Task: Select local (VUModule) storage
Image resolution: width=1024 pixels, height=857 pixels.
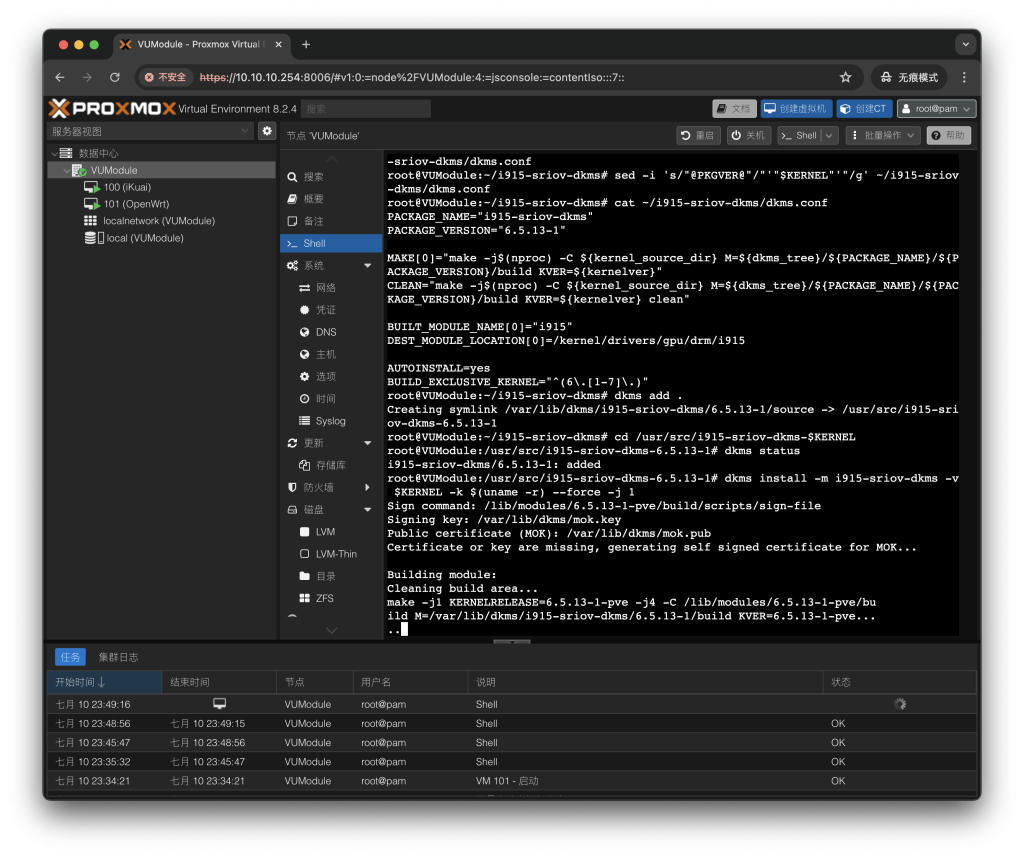Action: click(x=144, y=238)
